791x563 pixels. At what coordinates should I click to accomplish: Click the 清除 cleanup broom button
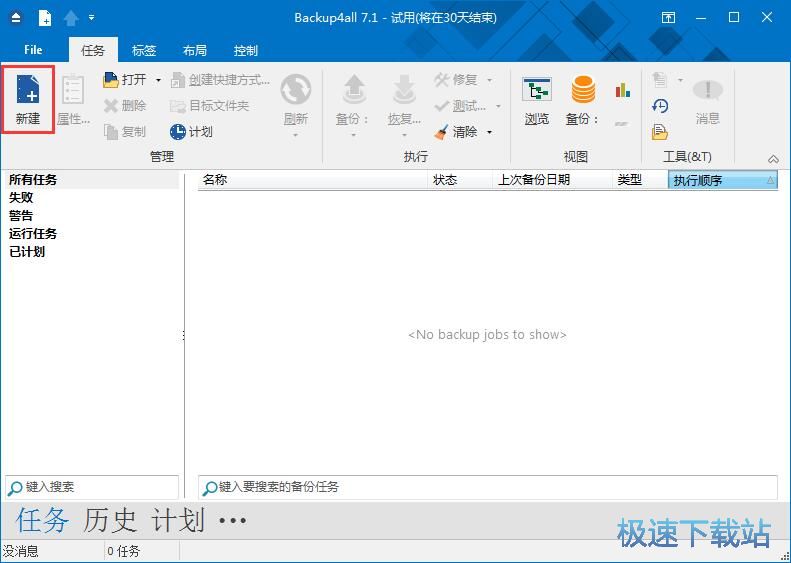click(x=456, y=132)
